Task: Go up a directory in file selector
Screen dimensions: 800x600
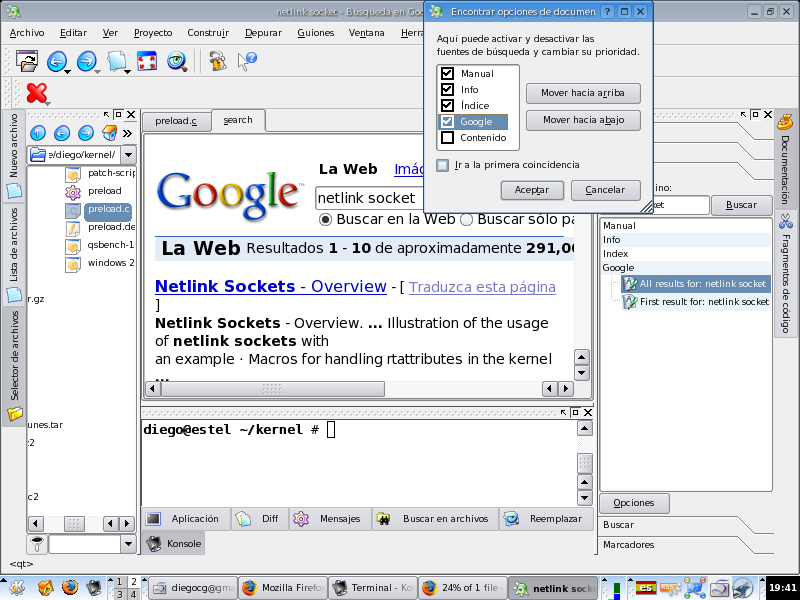Action: pyautogui.click(x=38, y=133)
